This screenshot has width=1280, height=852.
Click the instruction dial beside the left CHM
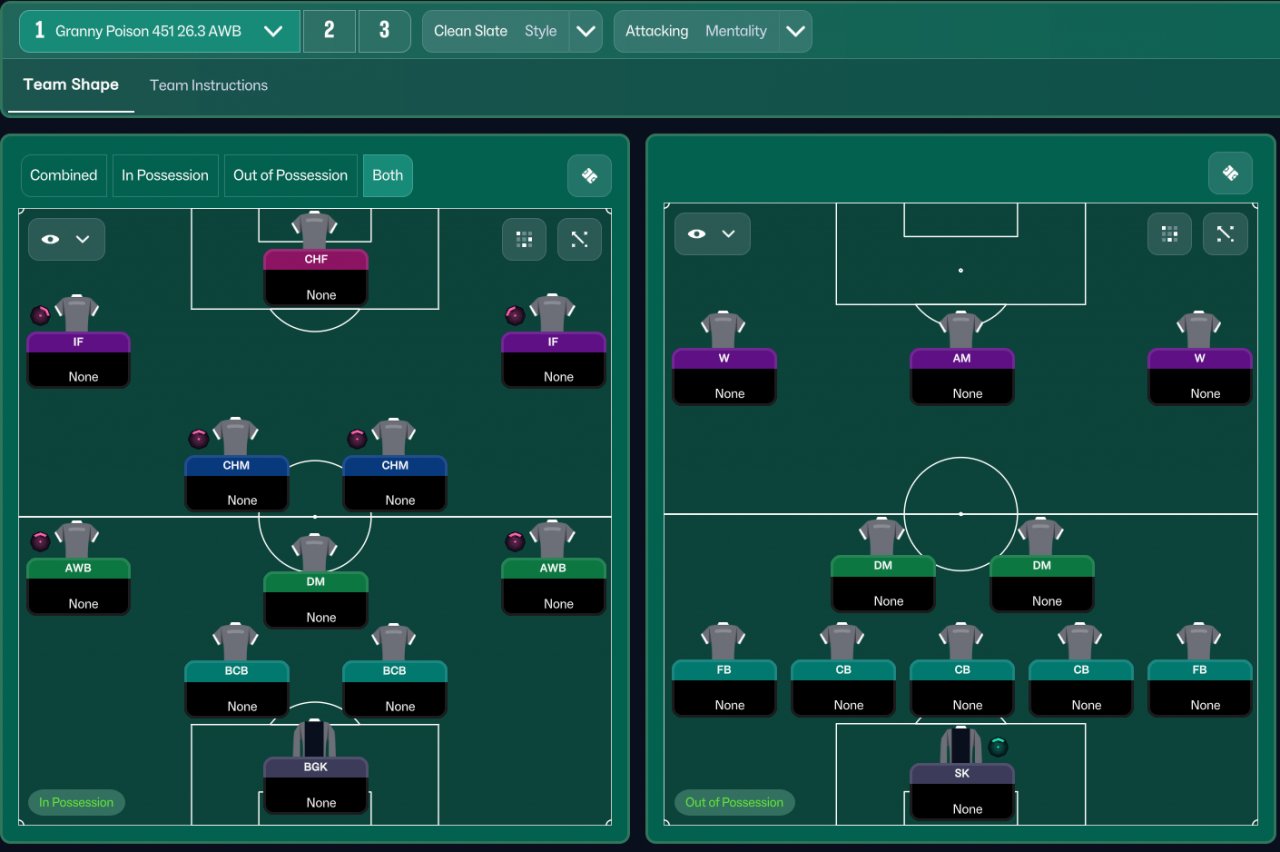[198, 438]
